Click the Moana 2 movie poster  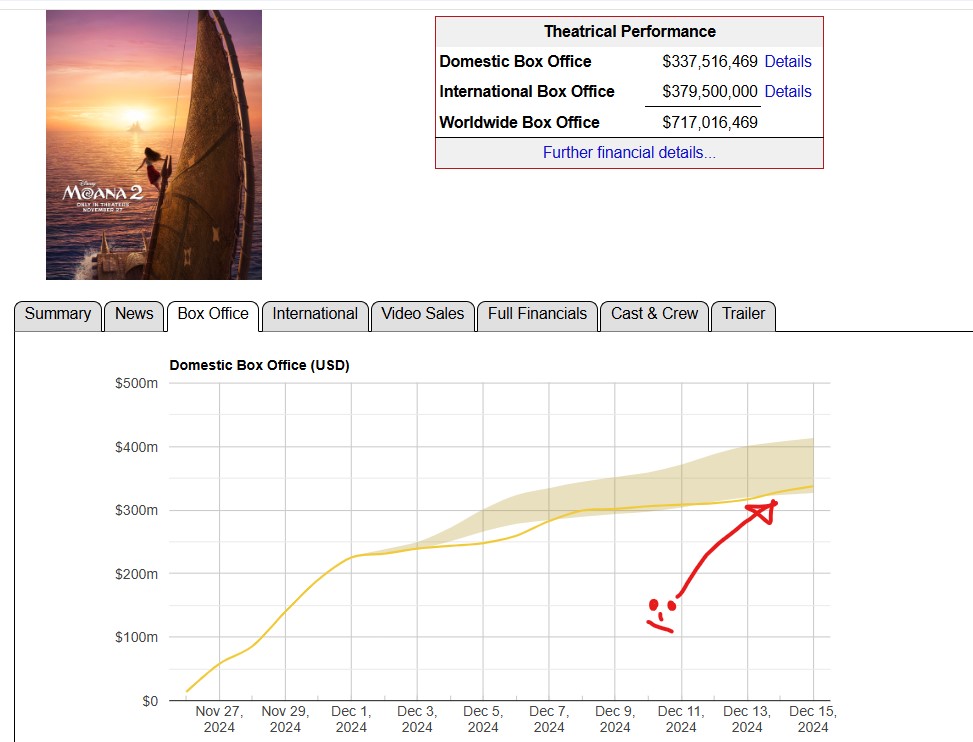tap(154, 145)
